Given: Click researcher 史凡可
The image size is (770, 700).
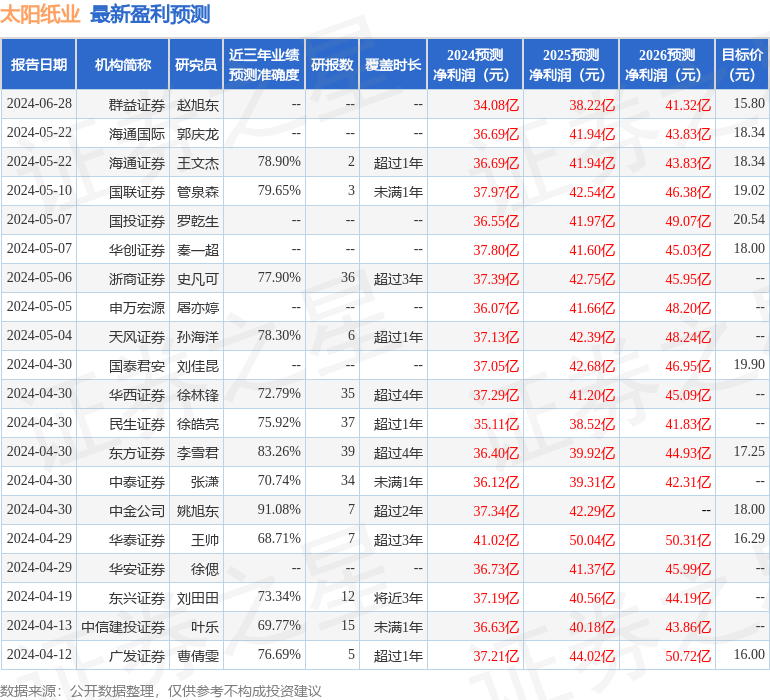Looking at the screenshot, I should click(x=198, y=279).
